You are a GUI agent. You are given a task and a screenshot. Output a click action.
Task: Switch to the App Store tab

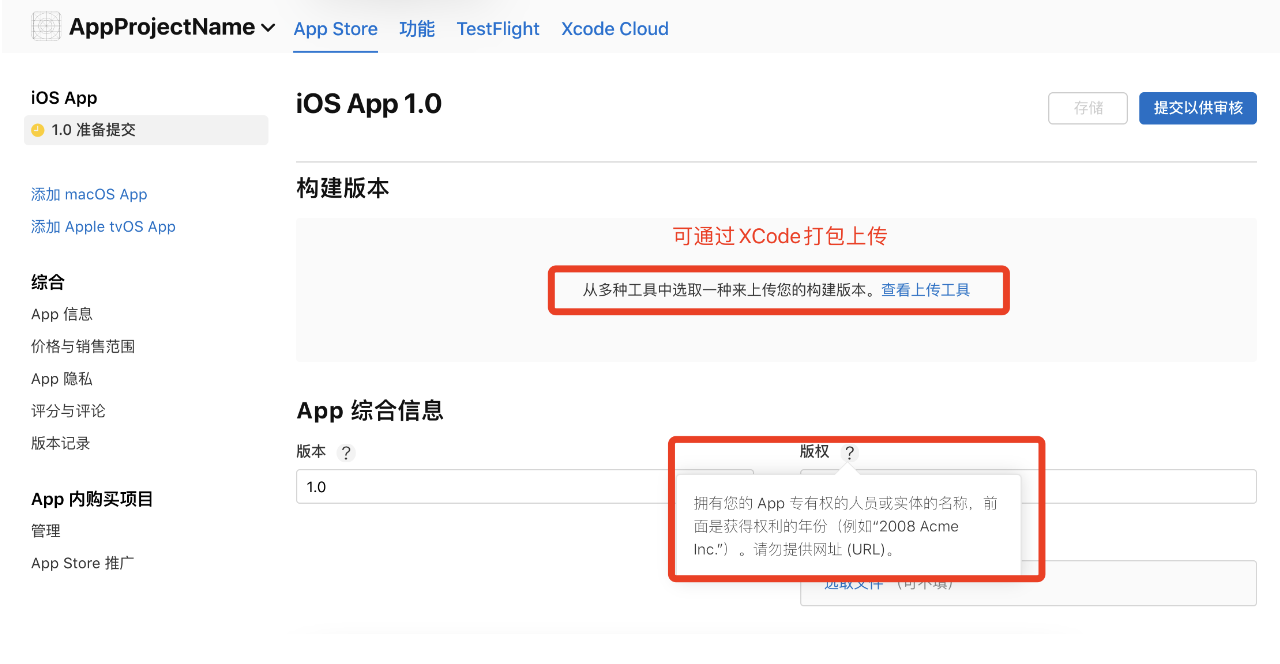tap(335, 29)
